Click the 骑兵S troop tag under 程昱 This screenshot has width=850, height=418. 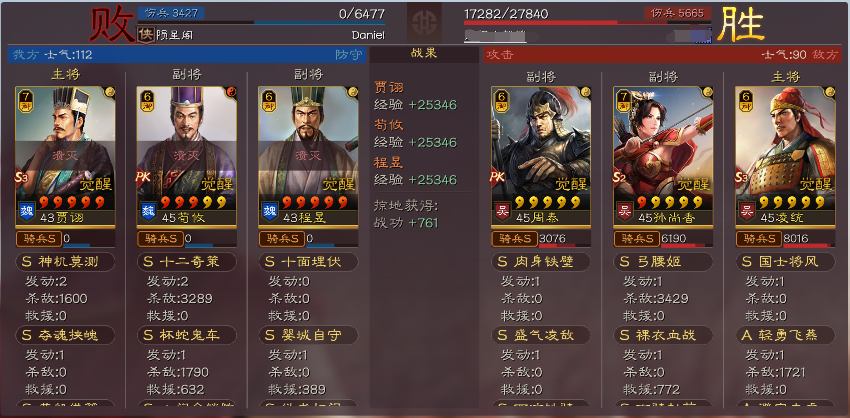tap(282, 239)
